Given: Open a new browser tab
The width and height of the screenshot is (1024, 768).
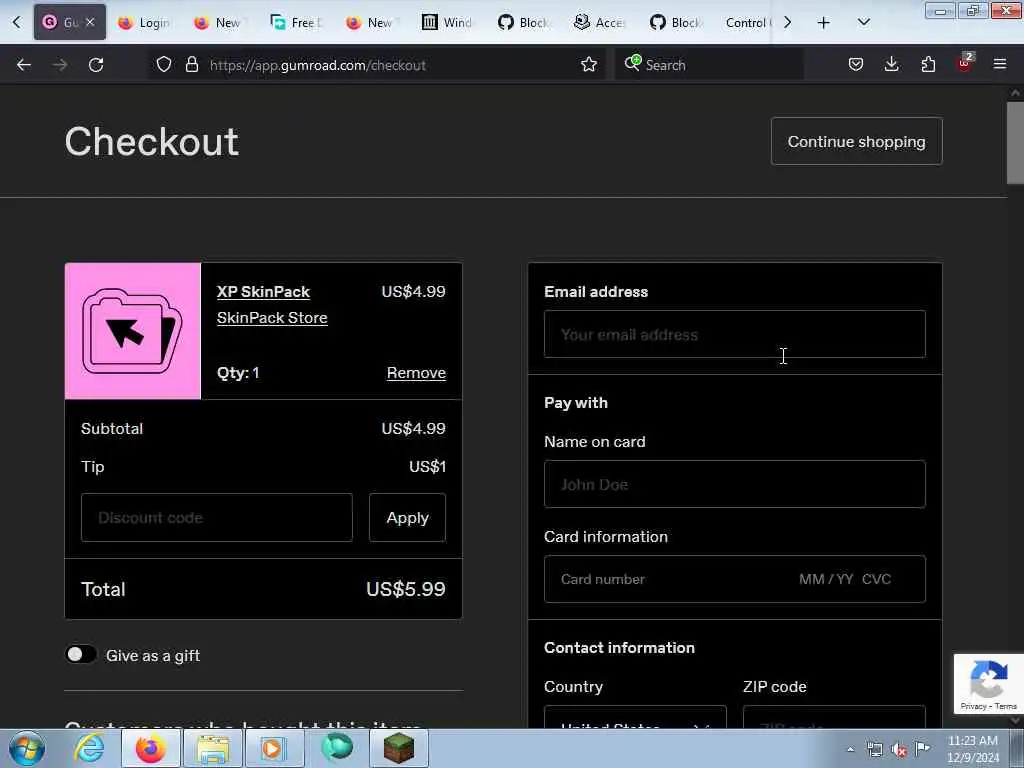Looking at the screenshot, I should 824,23.
